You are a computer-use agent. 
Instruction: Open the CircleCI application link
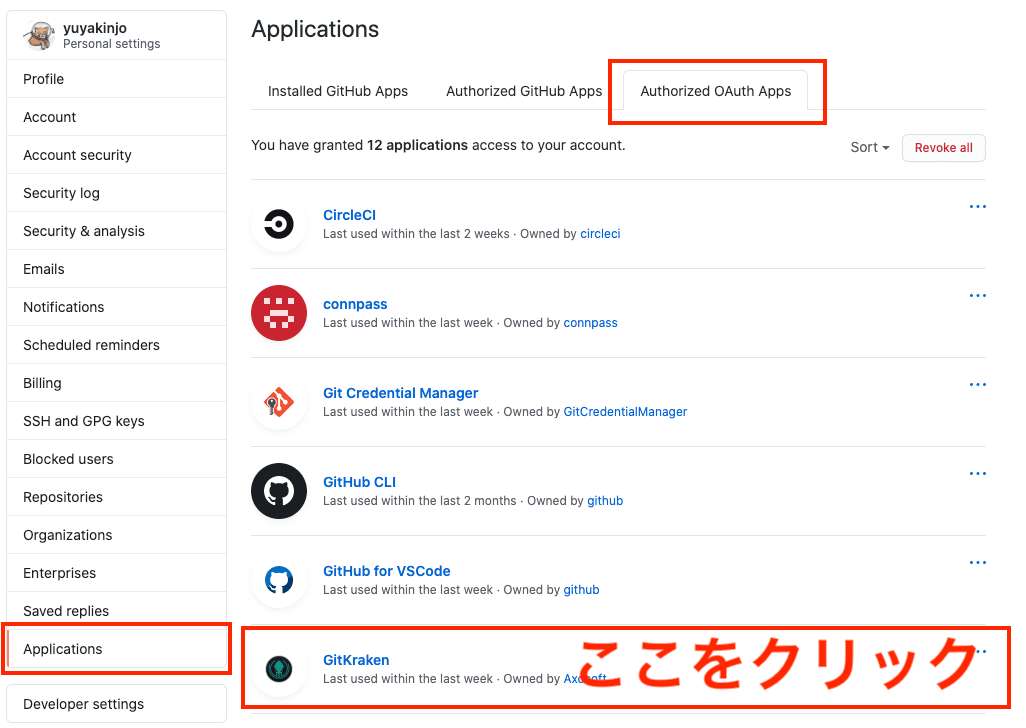click(x=349, y=215)
